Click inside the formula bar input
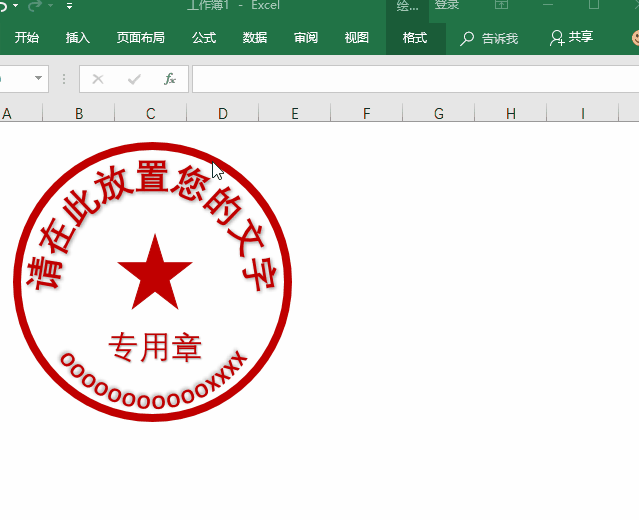The image size is (639, 520). point(416,79)
